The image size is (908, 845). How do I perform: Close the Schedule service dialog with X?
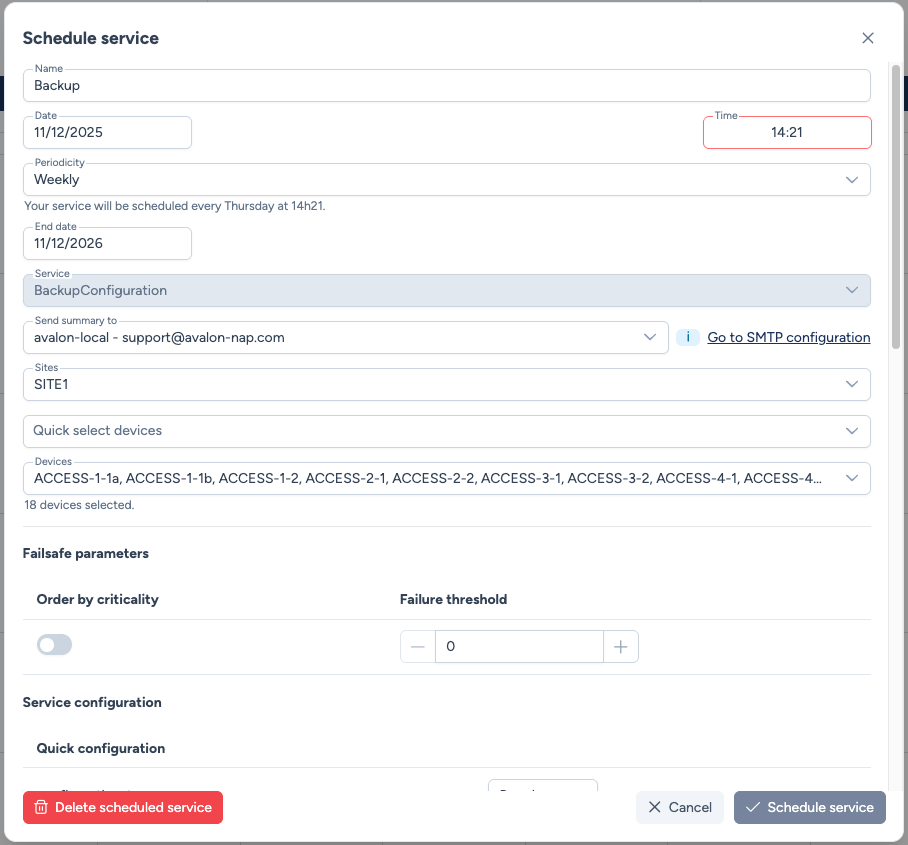(x=868, y=38)
